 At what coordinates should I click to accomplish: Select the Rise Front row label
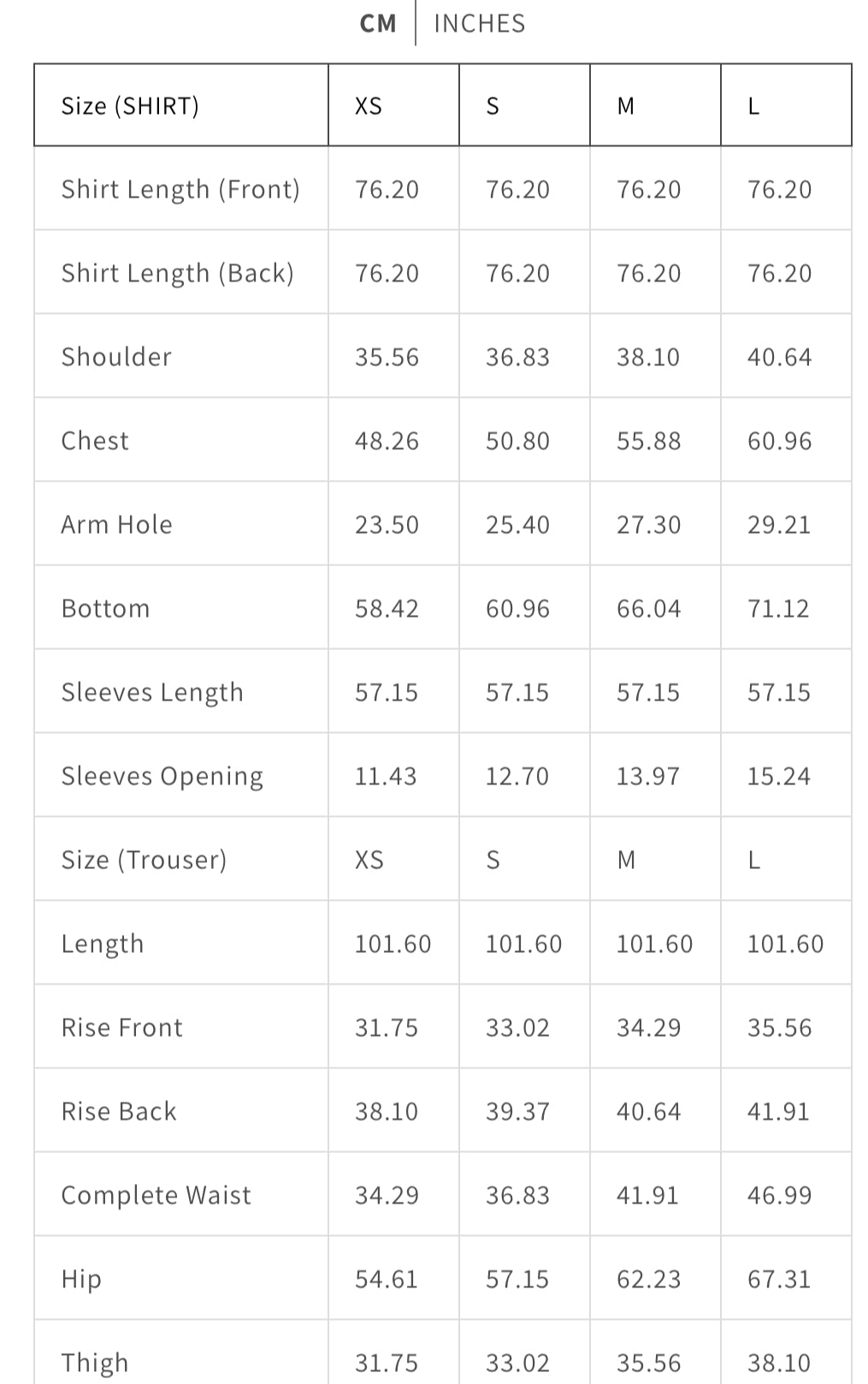coord(122,1027)
